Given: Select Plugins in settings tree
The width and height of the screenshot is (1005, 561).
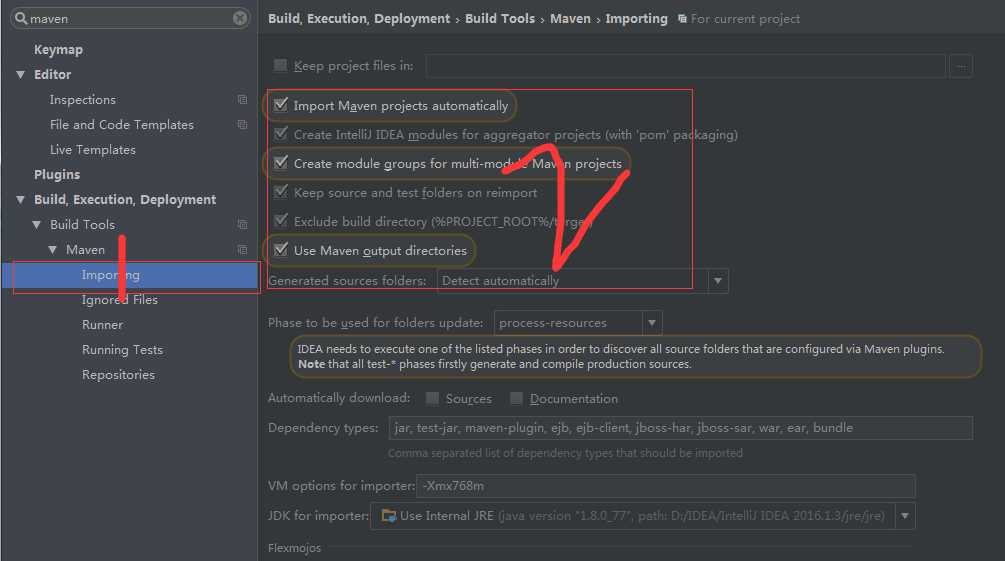Looking at the screenshot, I should point(57,174).
